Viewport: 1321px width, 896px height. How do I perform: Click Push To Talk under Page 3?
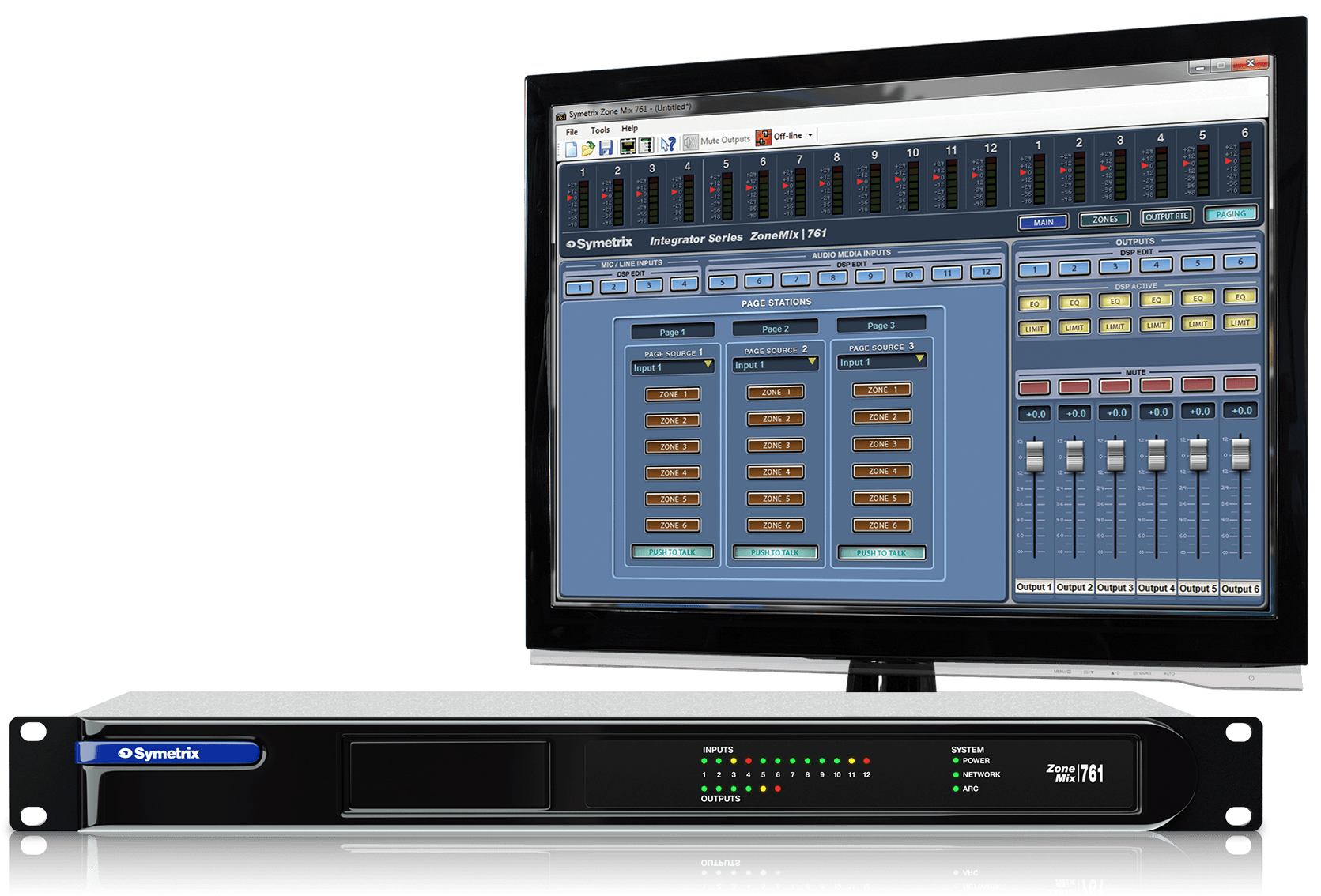point(882,553)
